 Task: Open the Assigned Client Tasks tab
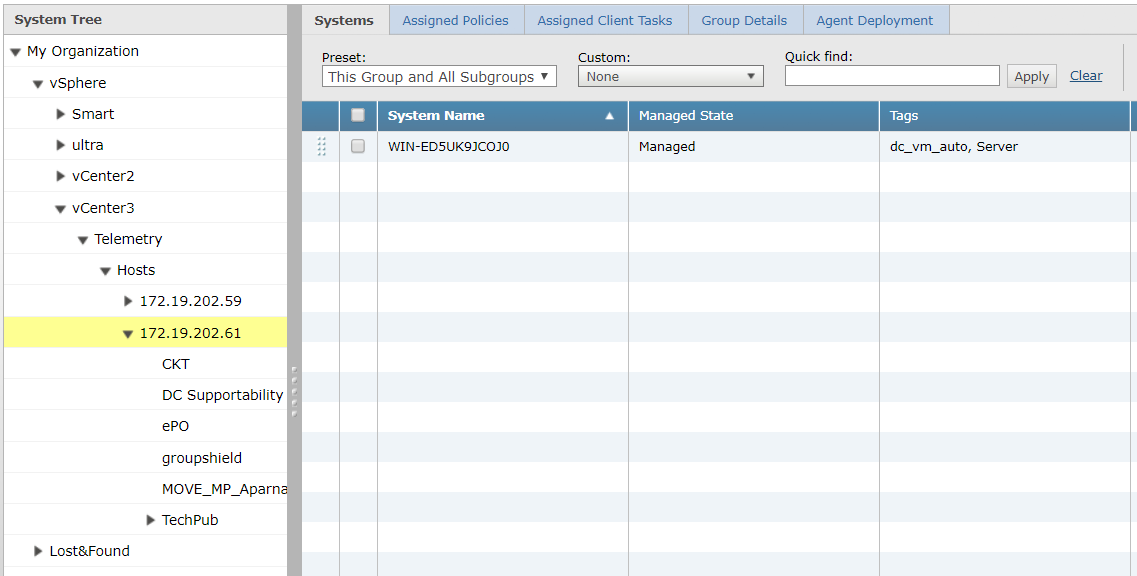[x=605, y=20]
